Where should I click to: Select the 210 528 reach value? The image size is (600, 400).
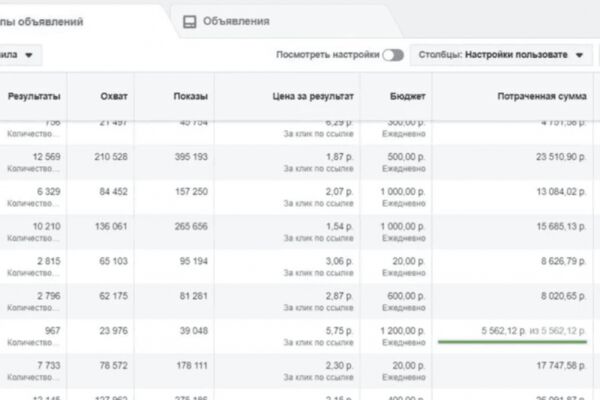coord(111,157)
